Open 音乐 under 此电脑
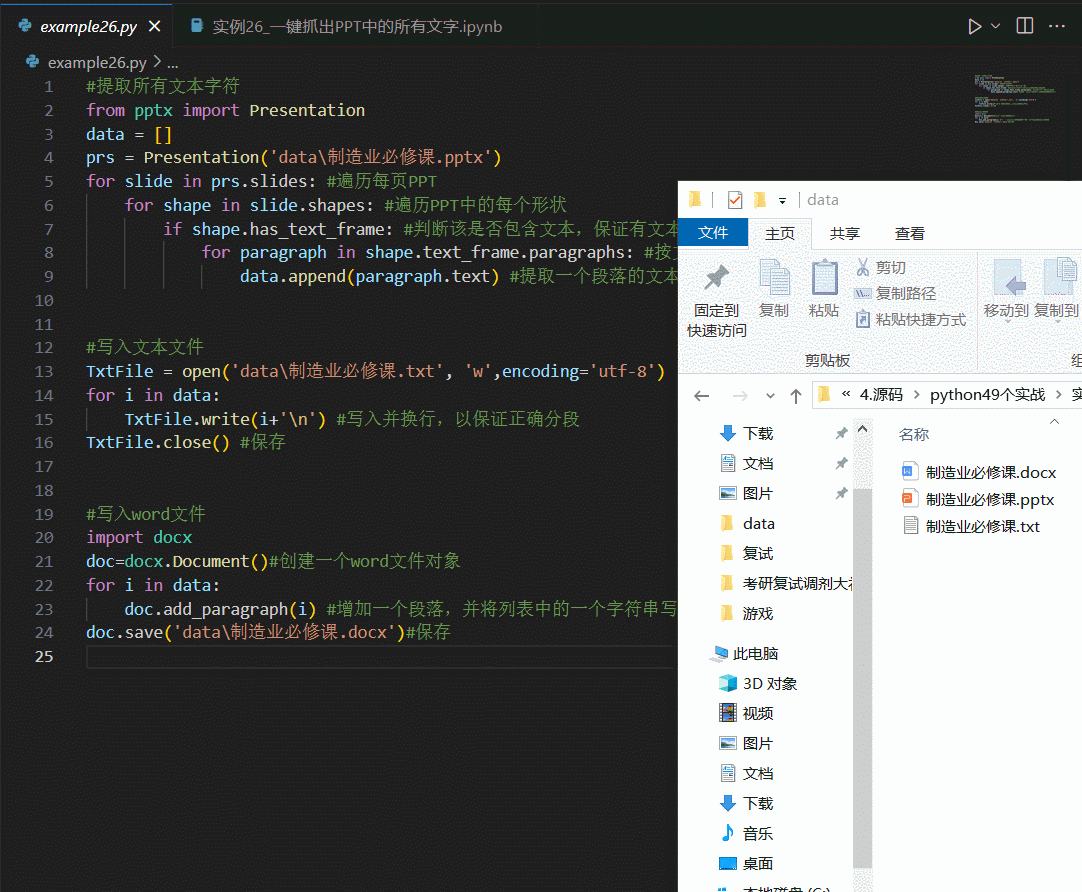This screenshot has height=892, width=1082. pos(758,833)
